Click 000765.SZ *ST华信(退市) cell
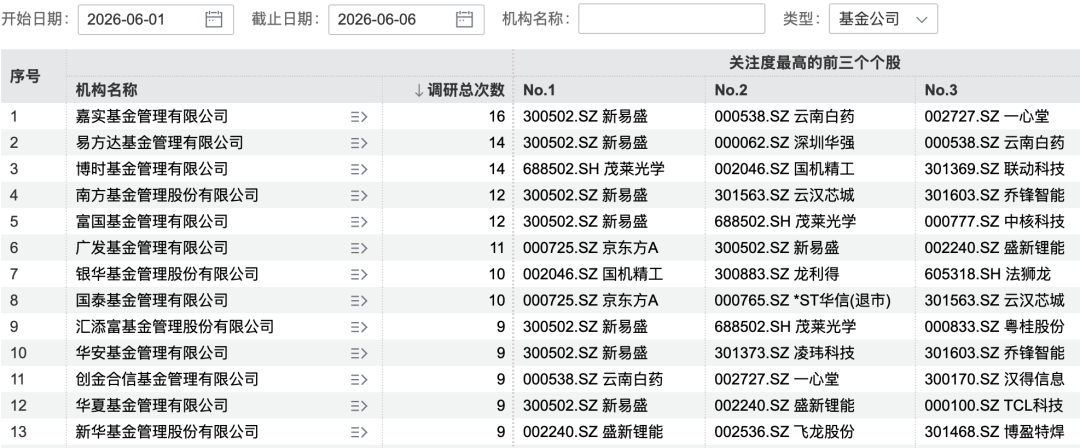The height and width of the screenshot is (448, 1080). coord(802,301)
